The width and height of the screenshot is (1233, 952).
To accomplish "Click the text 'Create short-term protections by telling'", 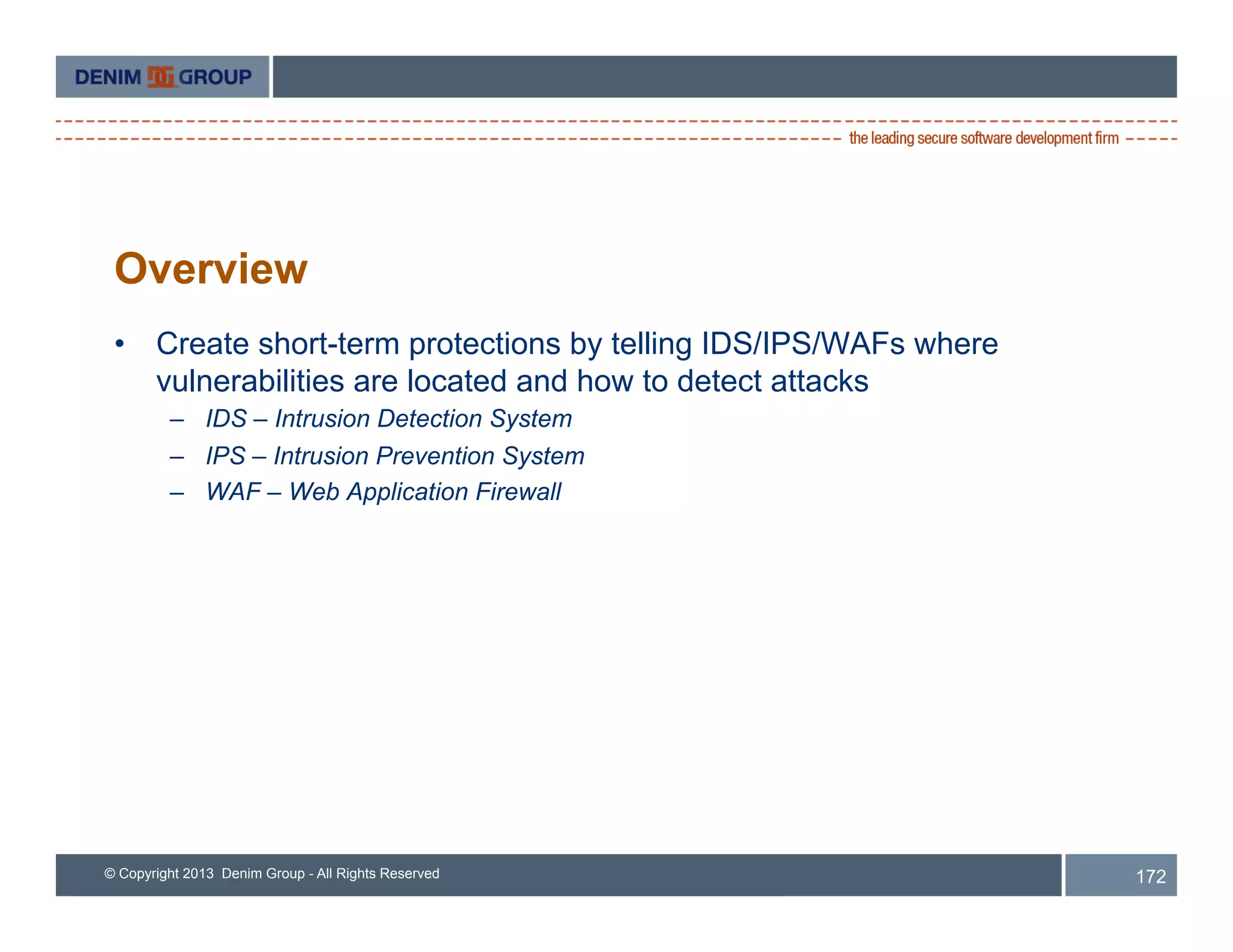I will [424, 344].
